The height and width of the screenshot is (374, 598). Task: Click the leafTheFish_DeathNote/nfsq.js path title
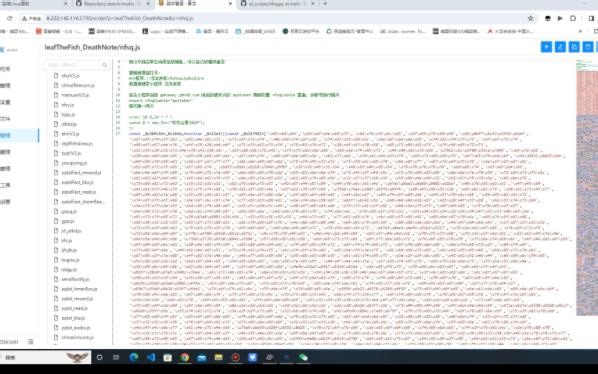(92, 47)
